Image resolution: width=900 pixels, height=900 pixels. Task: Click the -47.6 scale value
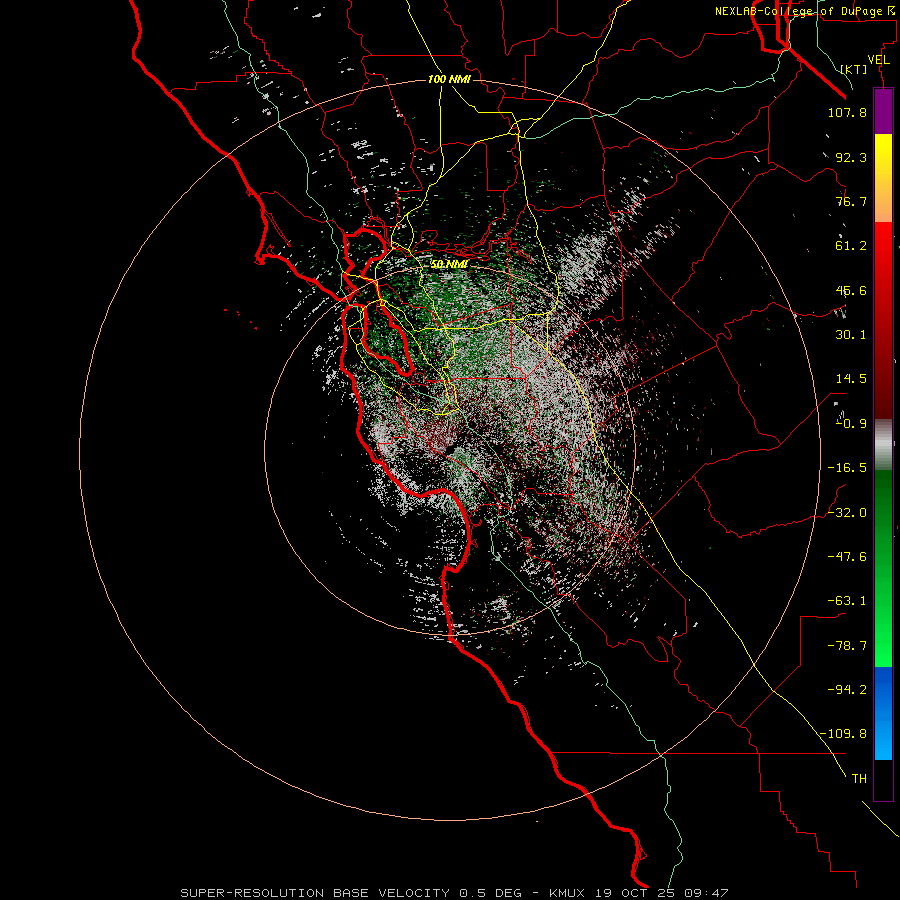point(847,557)
